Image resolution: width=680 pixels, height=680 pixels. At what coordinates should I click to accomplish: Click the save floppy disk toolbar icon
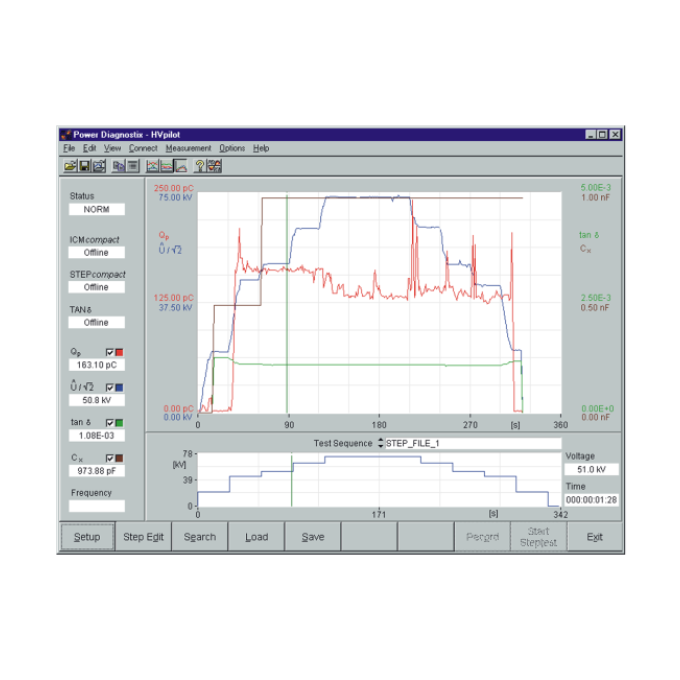(84, 166)
